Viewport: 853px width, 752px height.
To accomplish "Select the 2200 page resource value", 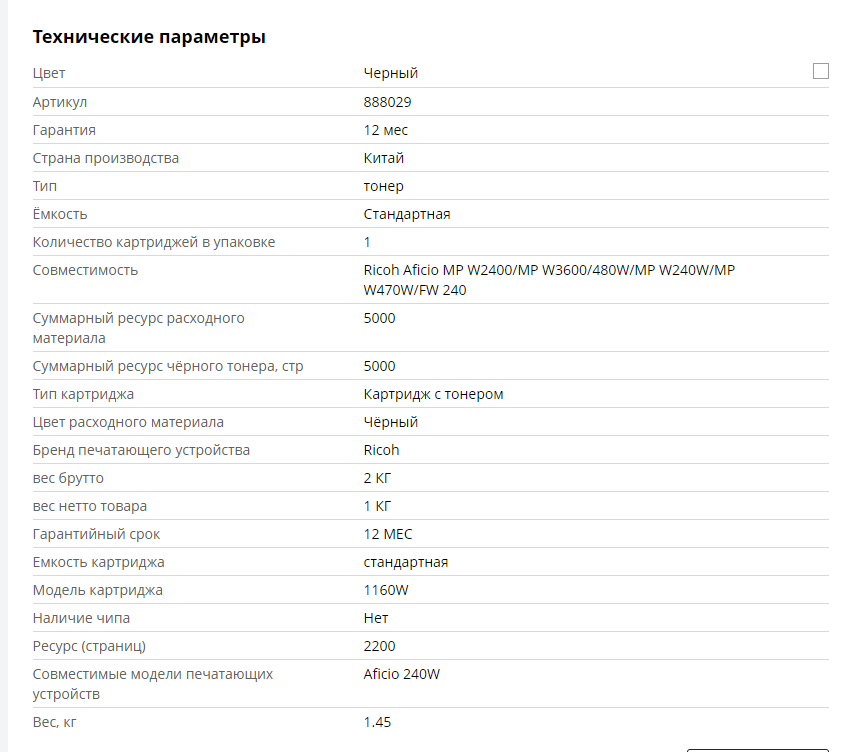I will pyautogui.click(x=379, y=646).
